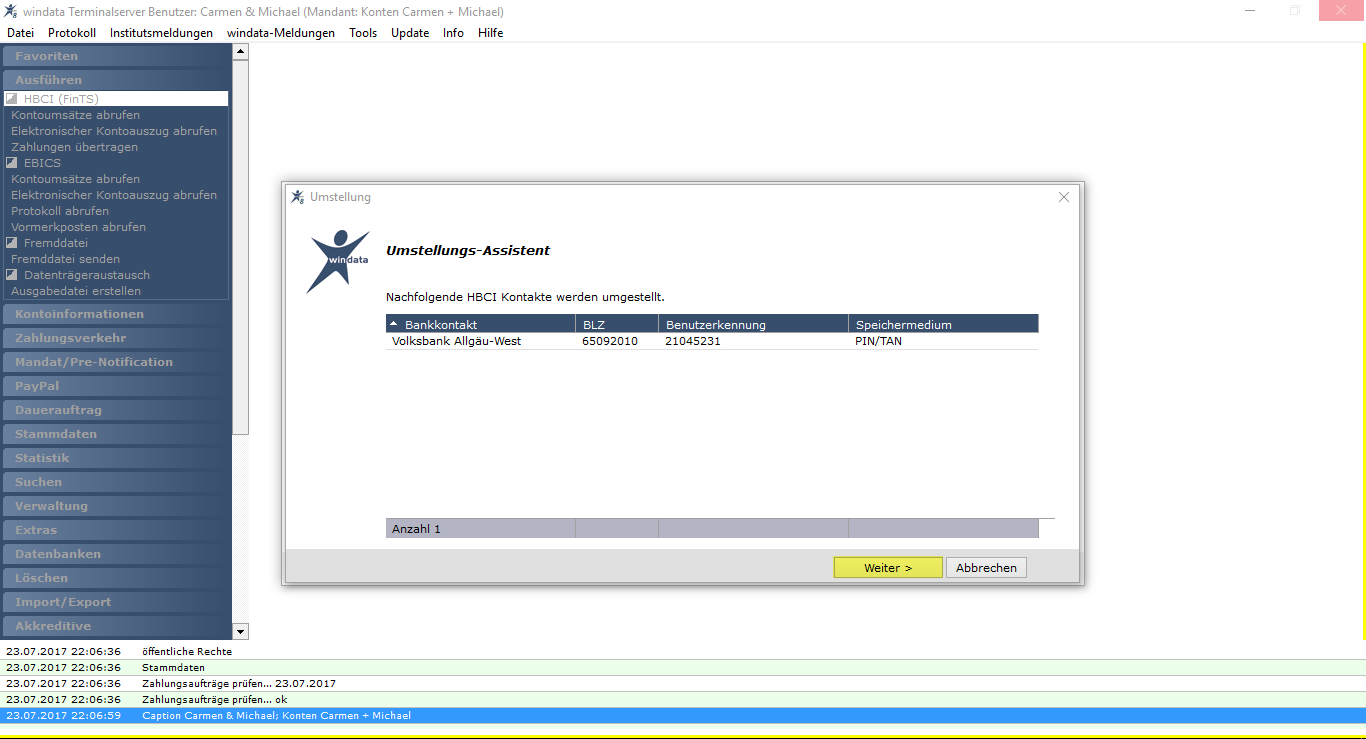This screenshot has width=1366, height=739.
Task: Click sort arrow in Bankkontakt column header
Action: click(x=393, y=325)
